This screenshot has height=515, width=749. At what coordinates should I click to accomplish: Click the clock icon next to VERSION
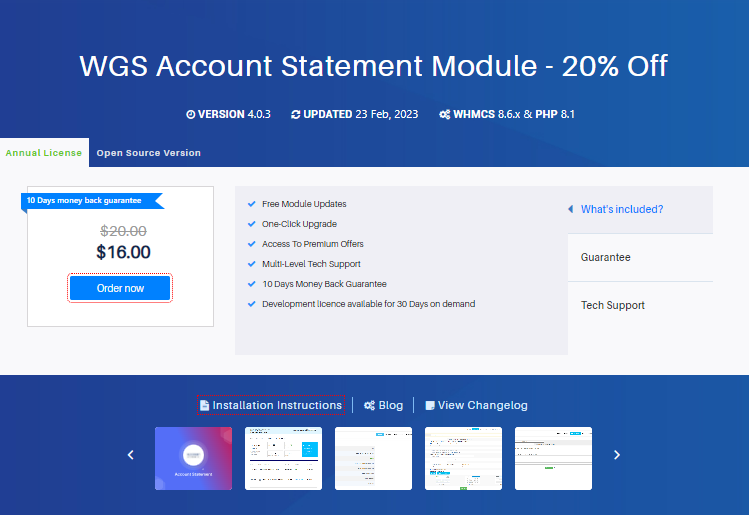[191, 114]
